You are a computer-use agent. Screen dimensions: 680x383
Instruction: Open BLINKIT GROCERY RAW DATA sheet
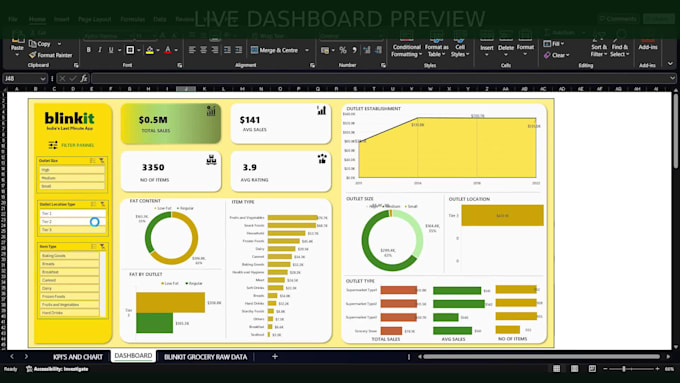(x=206, y=357)
